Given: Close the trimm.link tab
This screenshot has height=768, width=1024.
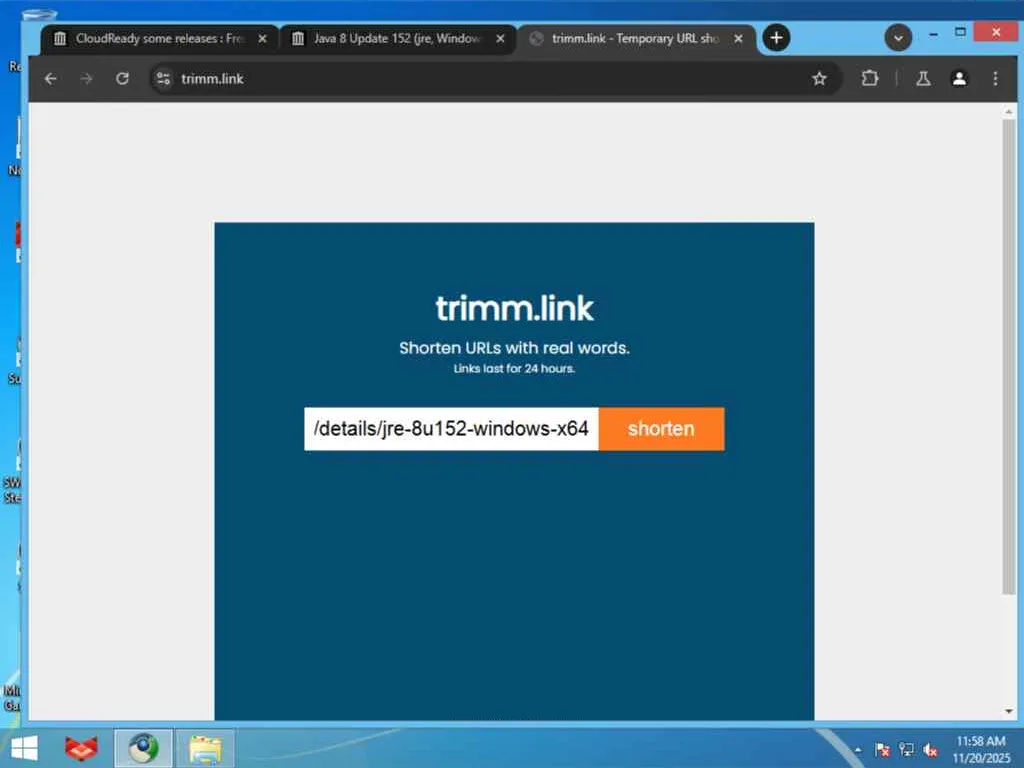Looking at the screenshot, I should [x=738, y=39].
